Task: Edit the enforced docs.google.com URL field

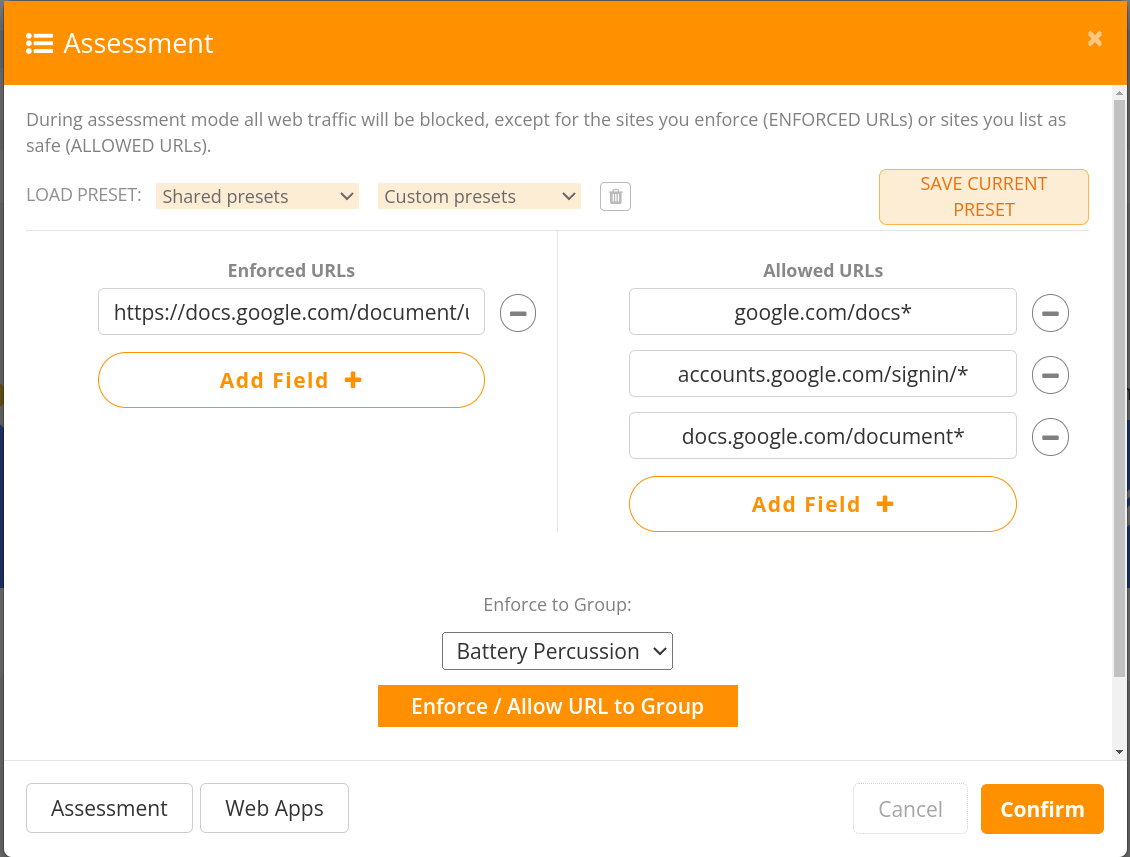Action: click(x=291, y=312)
